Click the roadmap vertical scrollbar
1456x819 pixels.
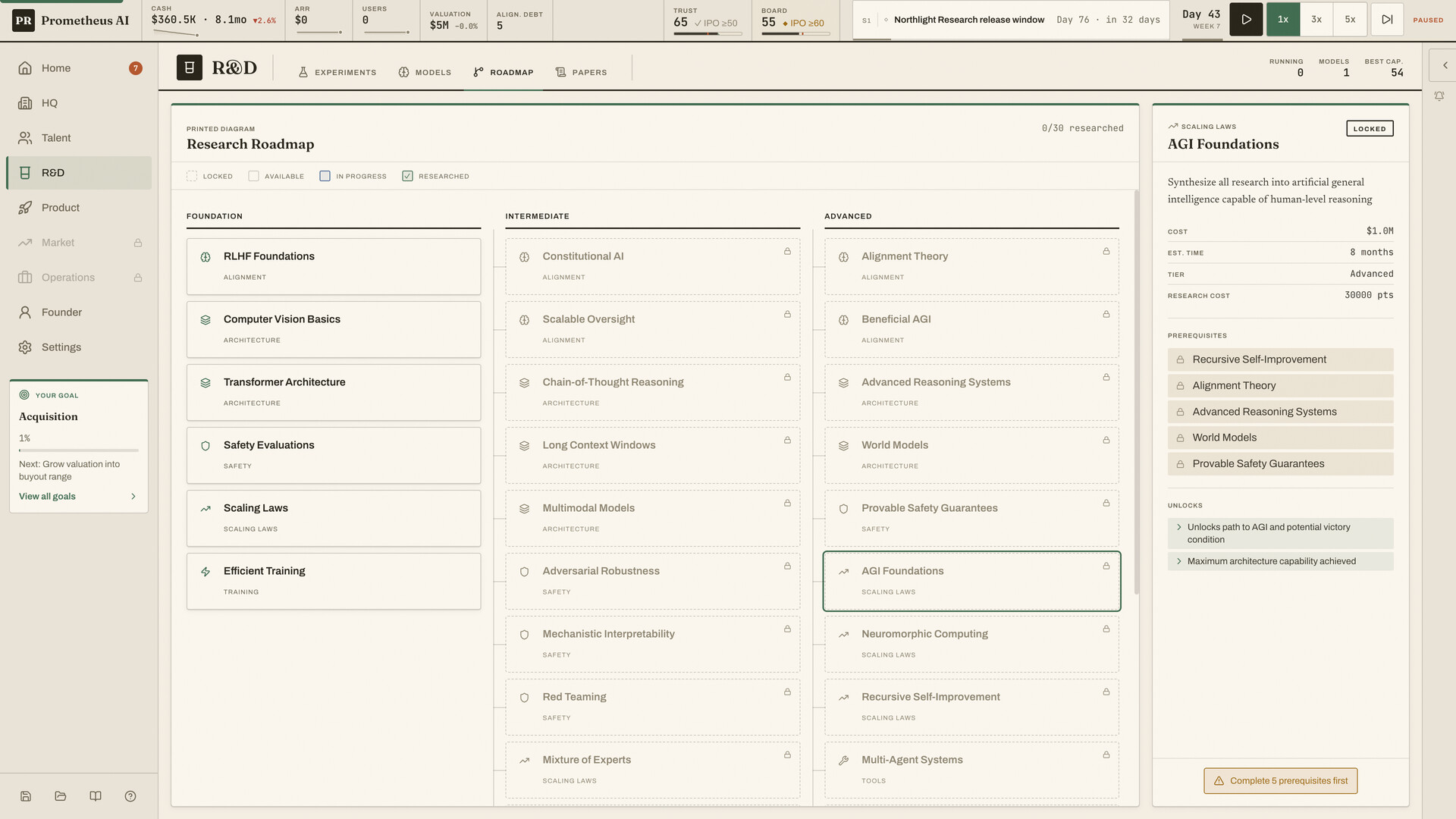pos(1136,391)
